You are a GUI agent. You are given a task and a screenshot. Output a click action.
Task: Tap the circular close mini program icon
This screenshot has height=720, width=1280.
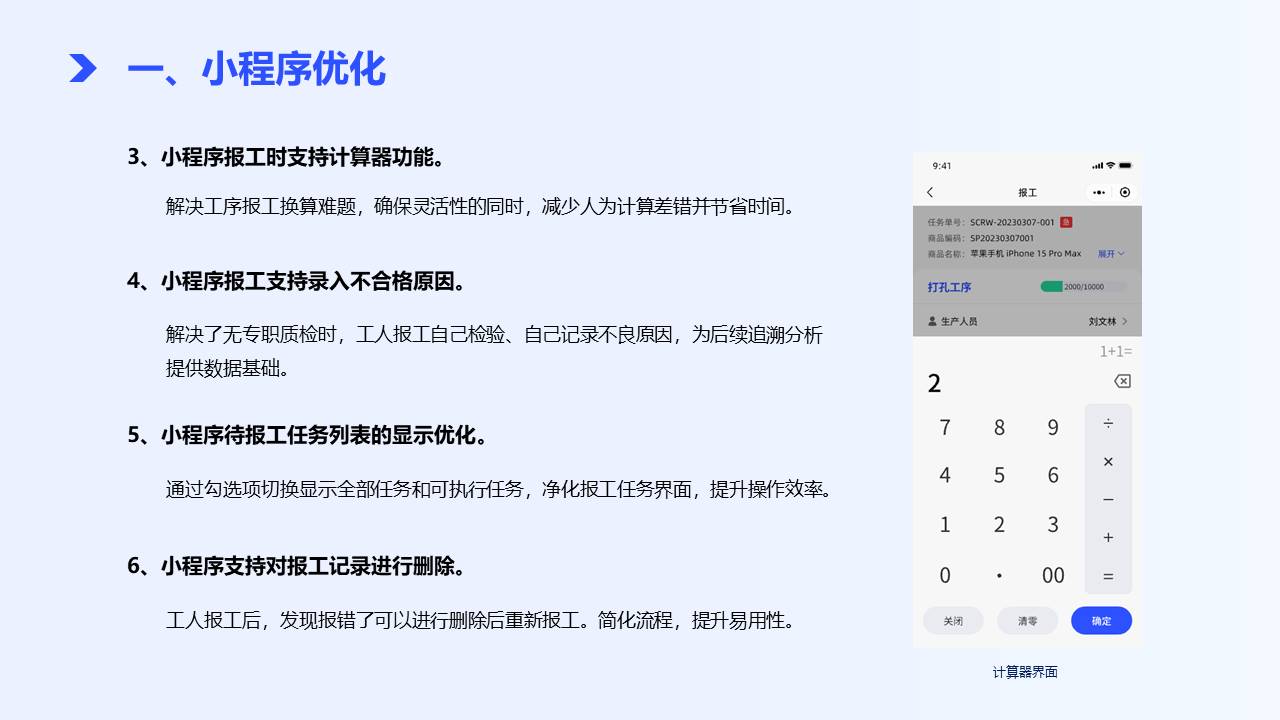(1125, 192)
